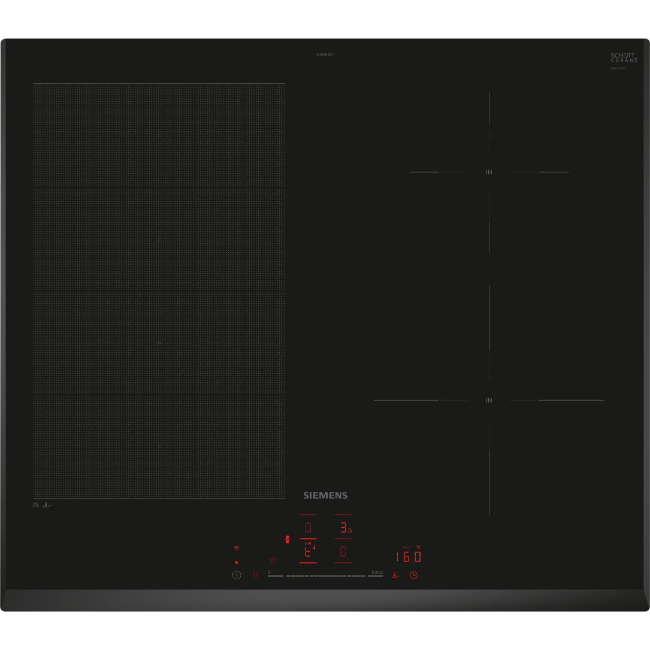Select the bottom-left zone display
The width and height of the screenshot is (650, 650).
tap(308, 551)
